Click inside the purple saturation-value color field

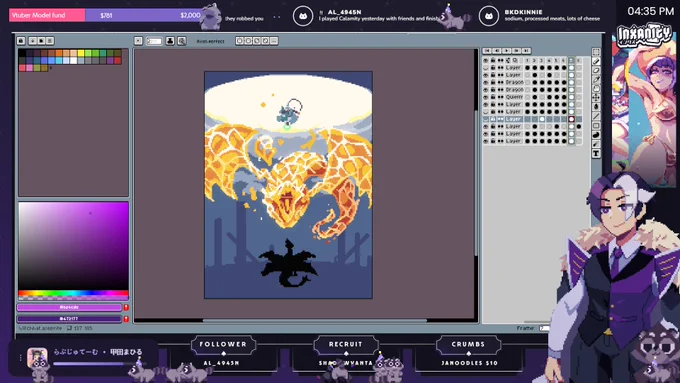[73, 246]
